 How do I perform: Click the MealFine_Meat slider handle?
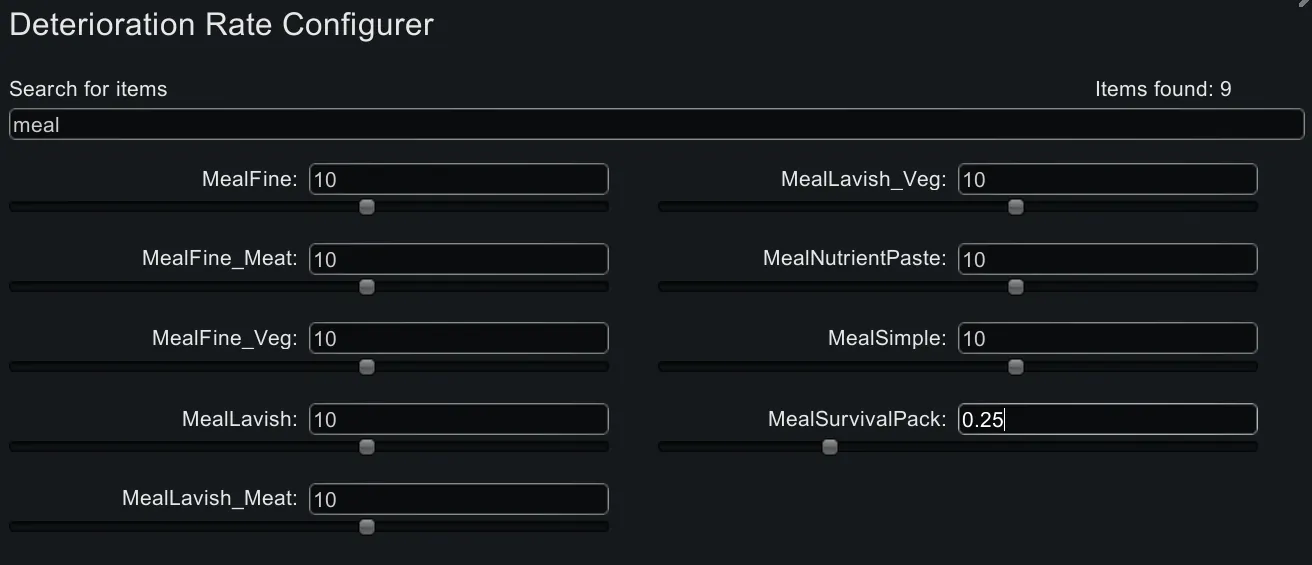click(x=367, y=287)
